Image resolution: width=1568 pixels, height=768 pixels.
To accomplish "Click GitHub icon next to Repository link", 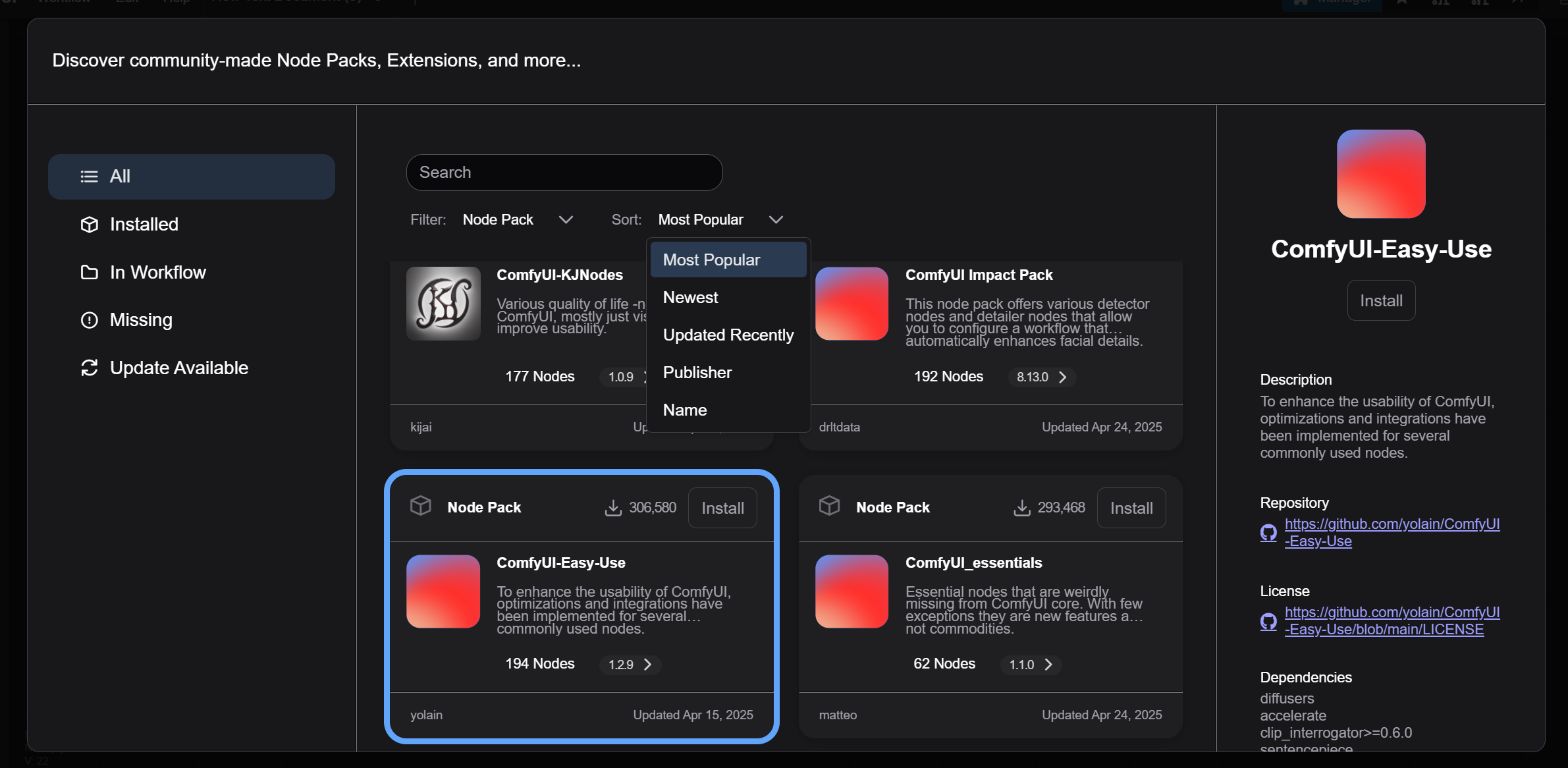I will pyautogui.click(x=1268, y=532).
